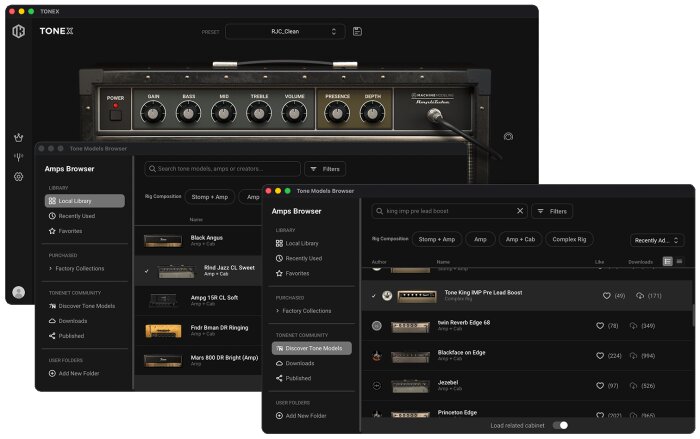Switch to compact grid view in front browser
Screen dimensions: 700x439
click(679, 262)
